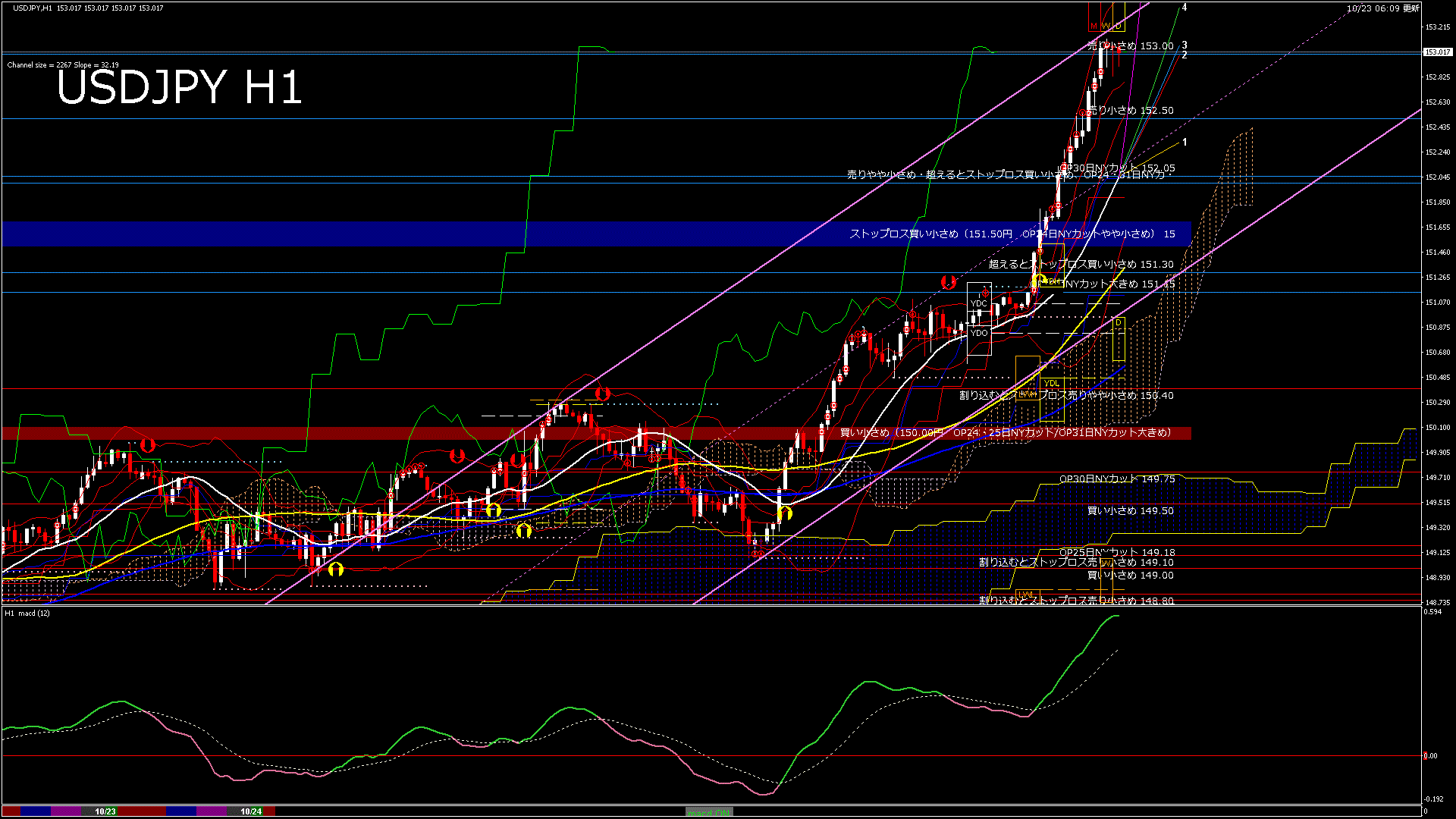Click the YDL label on chart

point(1051,383)
